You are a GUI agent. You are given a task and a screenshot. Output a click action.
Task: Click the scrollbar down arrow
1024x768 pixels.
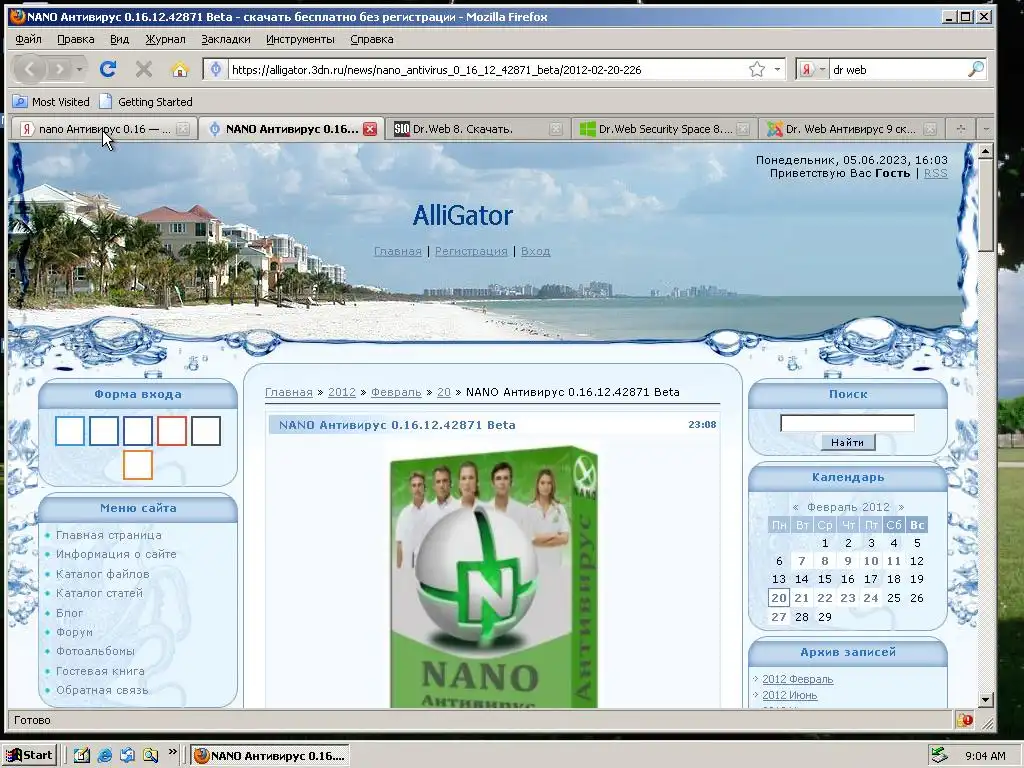[x=985, y=699]
